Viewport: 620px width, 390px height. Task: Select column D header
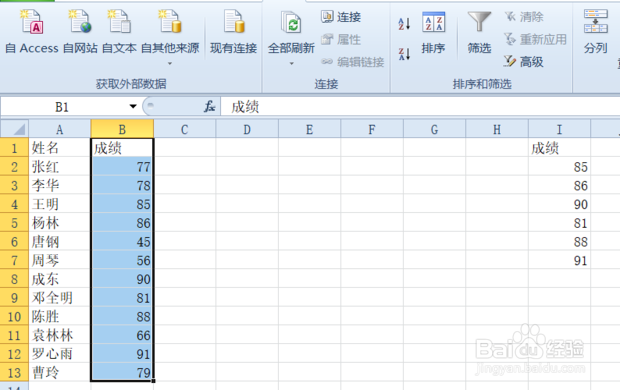[x=247, y=129]
